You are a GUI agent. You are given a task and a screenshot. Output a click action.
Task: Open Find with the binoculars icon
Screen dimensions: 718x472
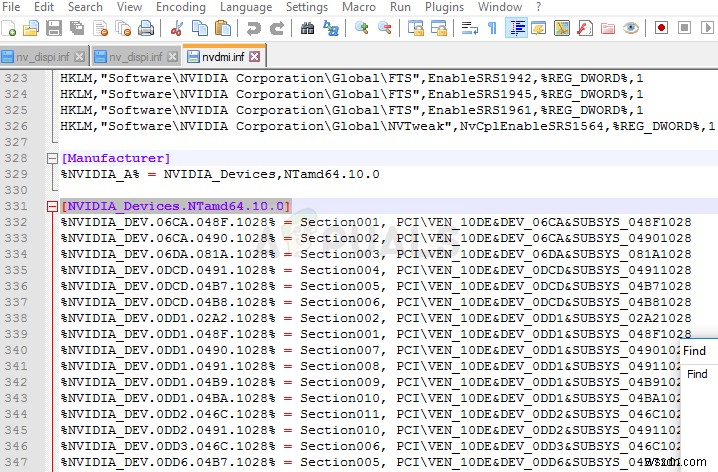[307, 28]
